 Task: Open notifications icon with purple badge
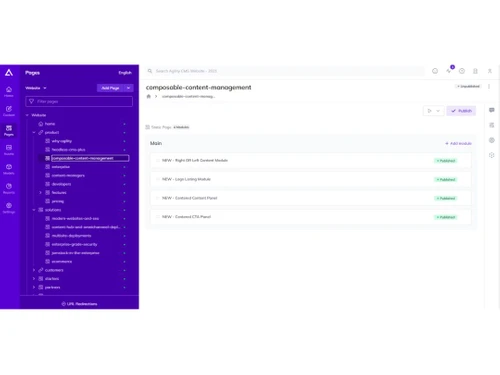[450, 70]
